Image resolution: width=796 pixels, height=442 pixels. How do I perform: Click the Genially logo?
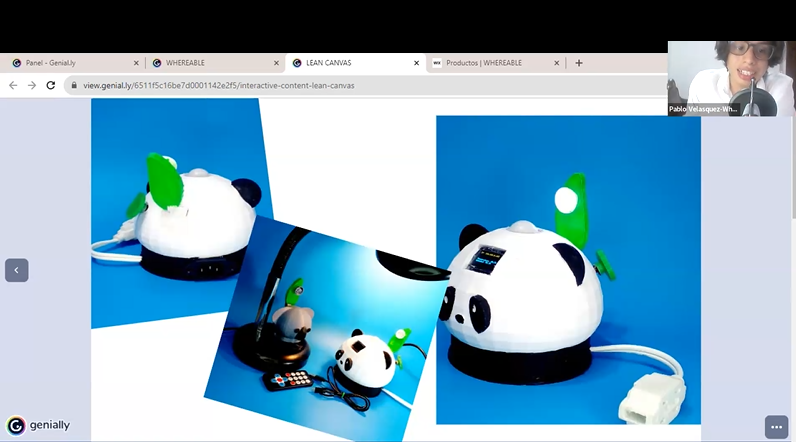(x=38, y=425)
